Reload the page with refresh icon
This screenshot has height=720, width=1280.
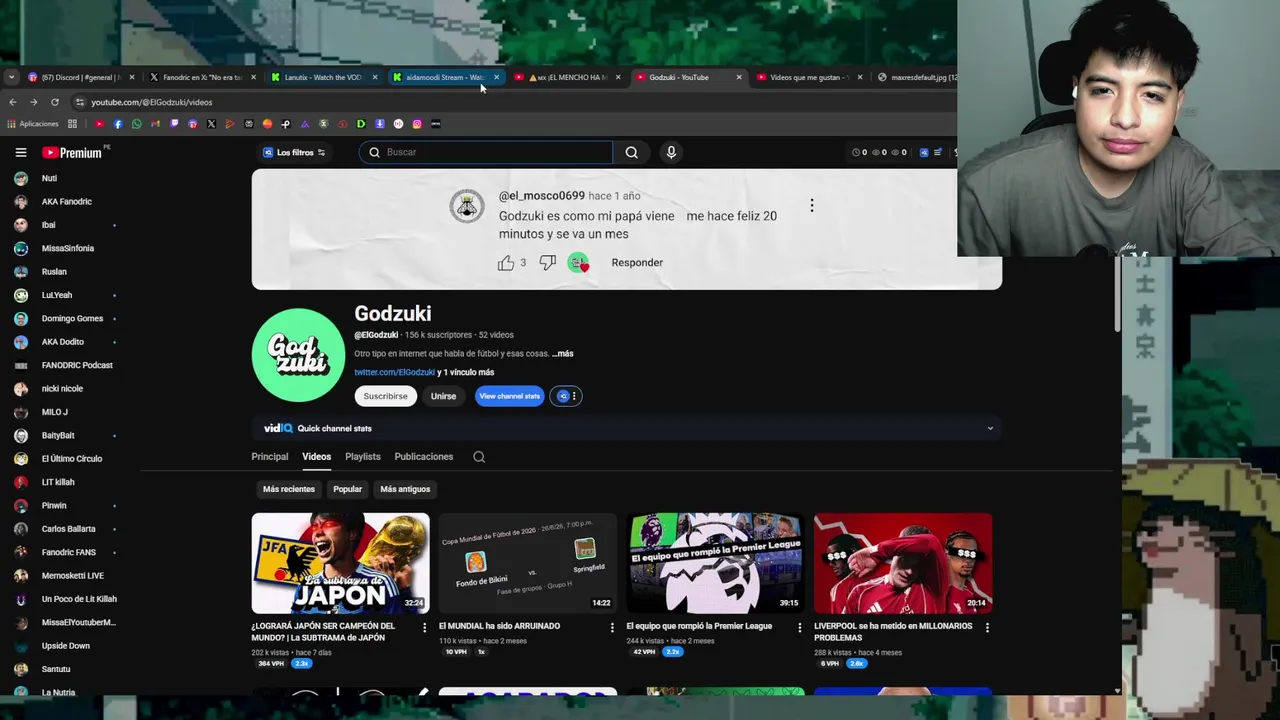[x=55, y=102]
